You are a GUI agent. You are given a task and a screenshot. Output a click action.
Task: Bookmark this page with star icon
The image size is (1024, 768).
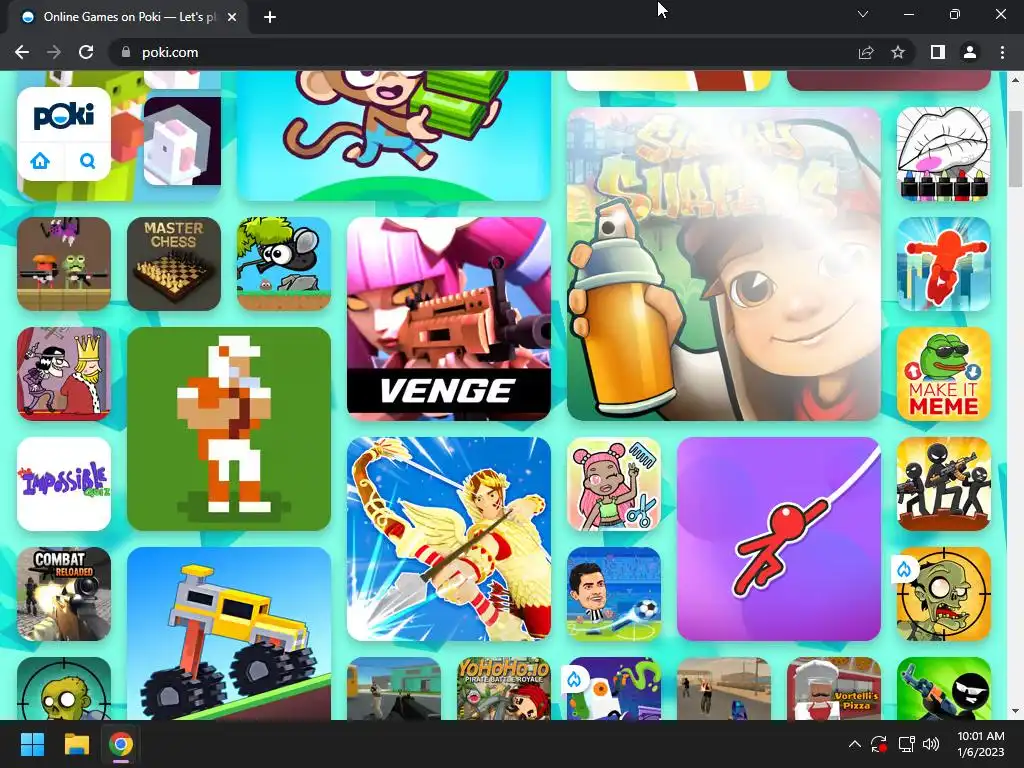click(x=898, y=52)
